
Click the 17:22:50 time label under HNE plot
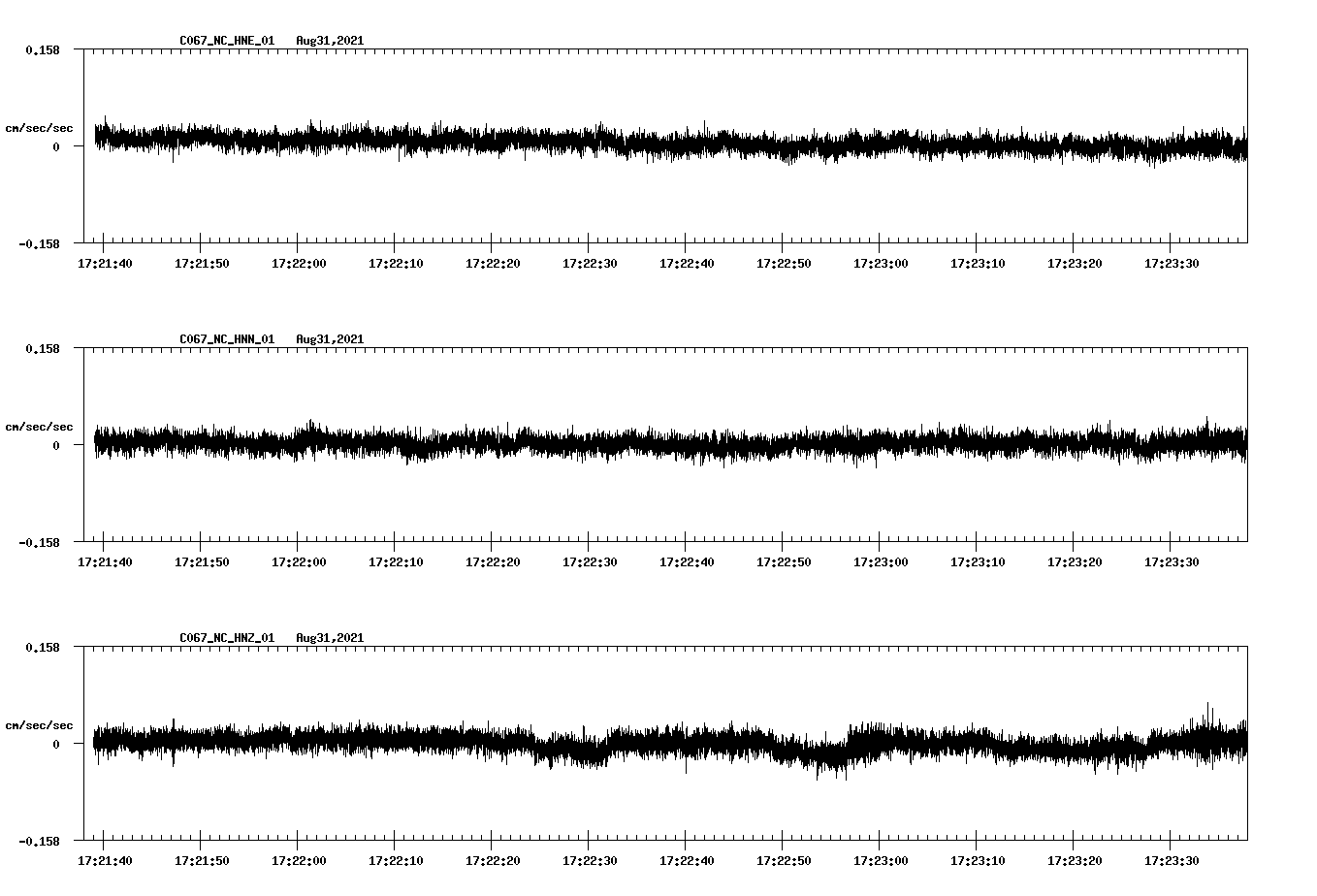784,263
